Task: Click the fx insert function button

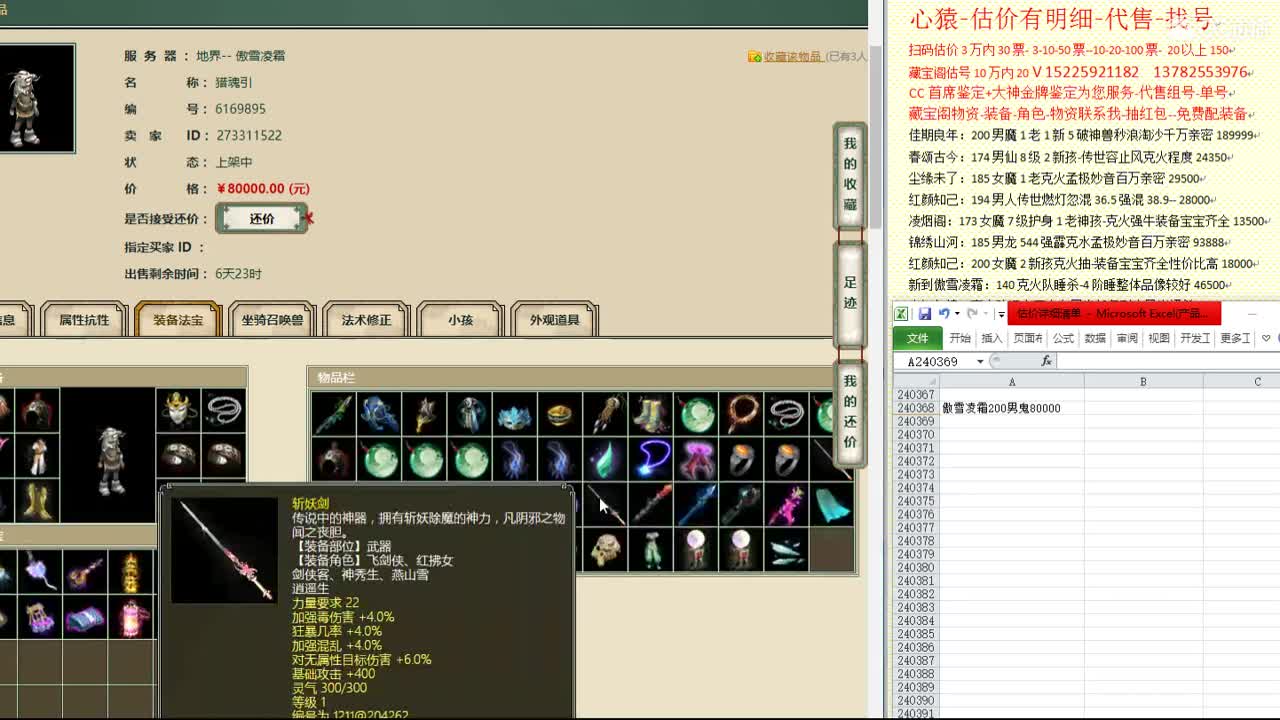Action: 1047,361
